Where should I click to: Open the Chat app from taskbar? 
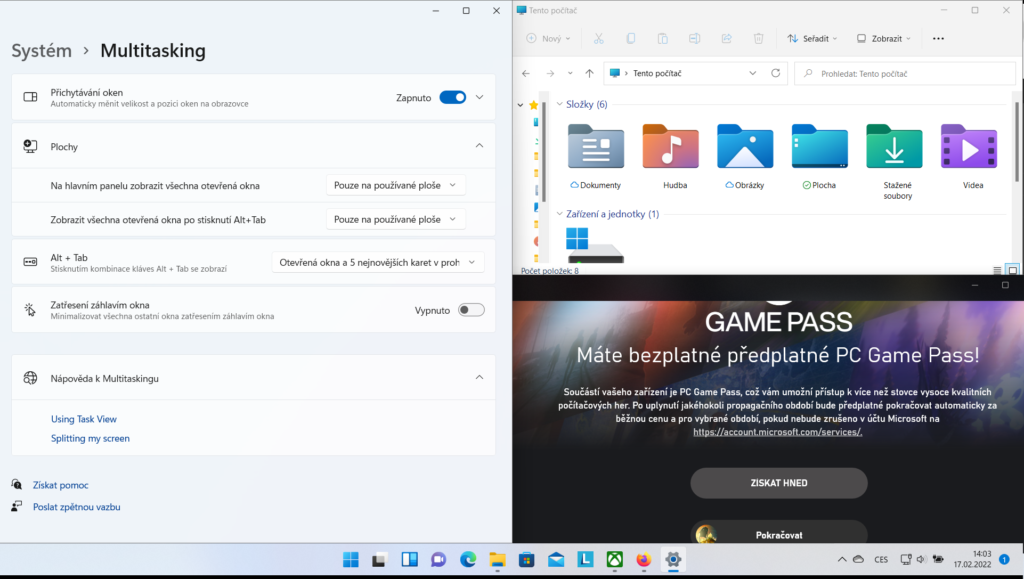[x=438, y=559]
